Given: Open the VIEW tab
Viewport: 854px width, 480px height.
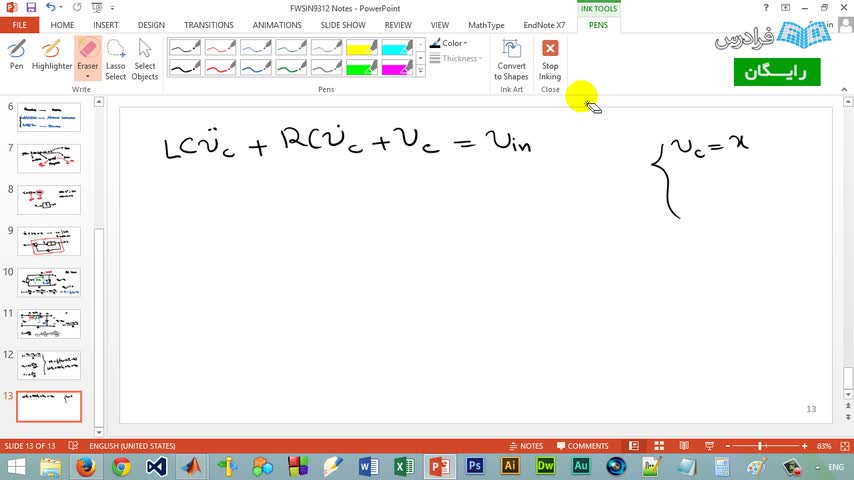Looking at the screenshot, I should (x=440, y=25).
